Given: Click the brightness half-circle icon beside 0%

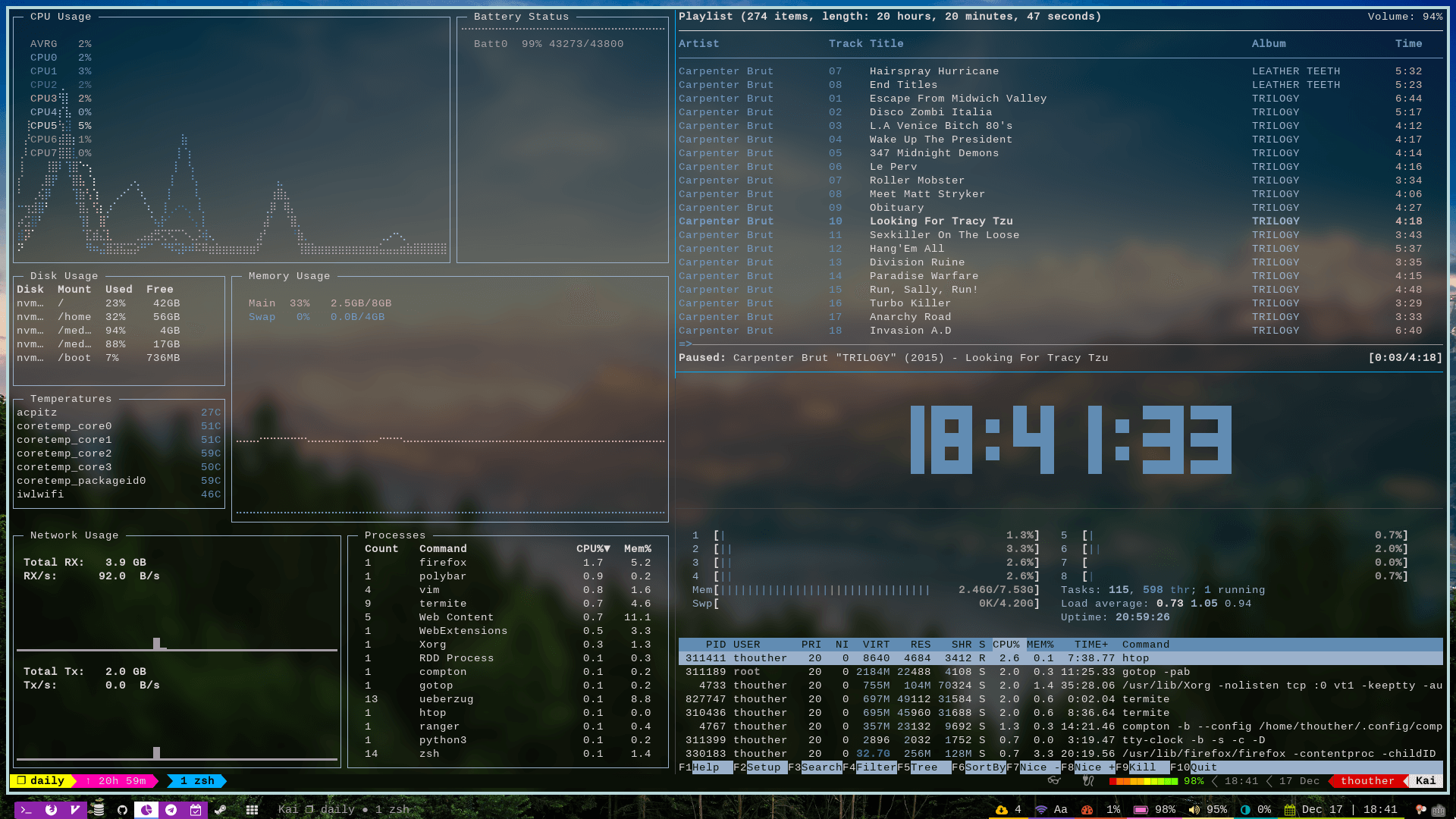Looking at the screenshot, I should click(1245, 810).
